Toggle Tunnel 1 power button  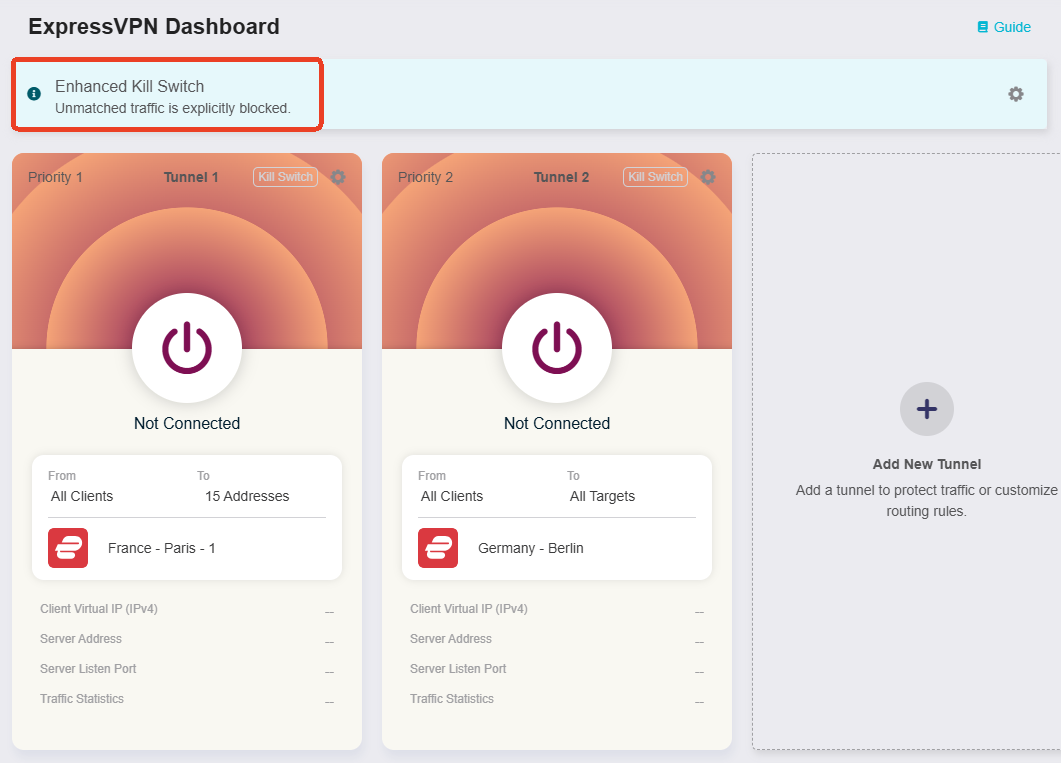pyautogui.click(x=187, y=348)
